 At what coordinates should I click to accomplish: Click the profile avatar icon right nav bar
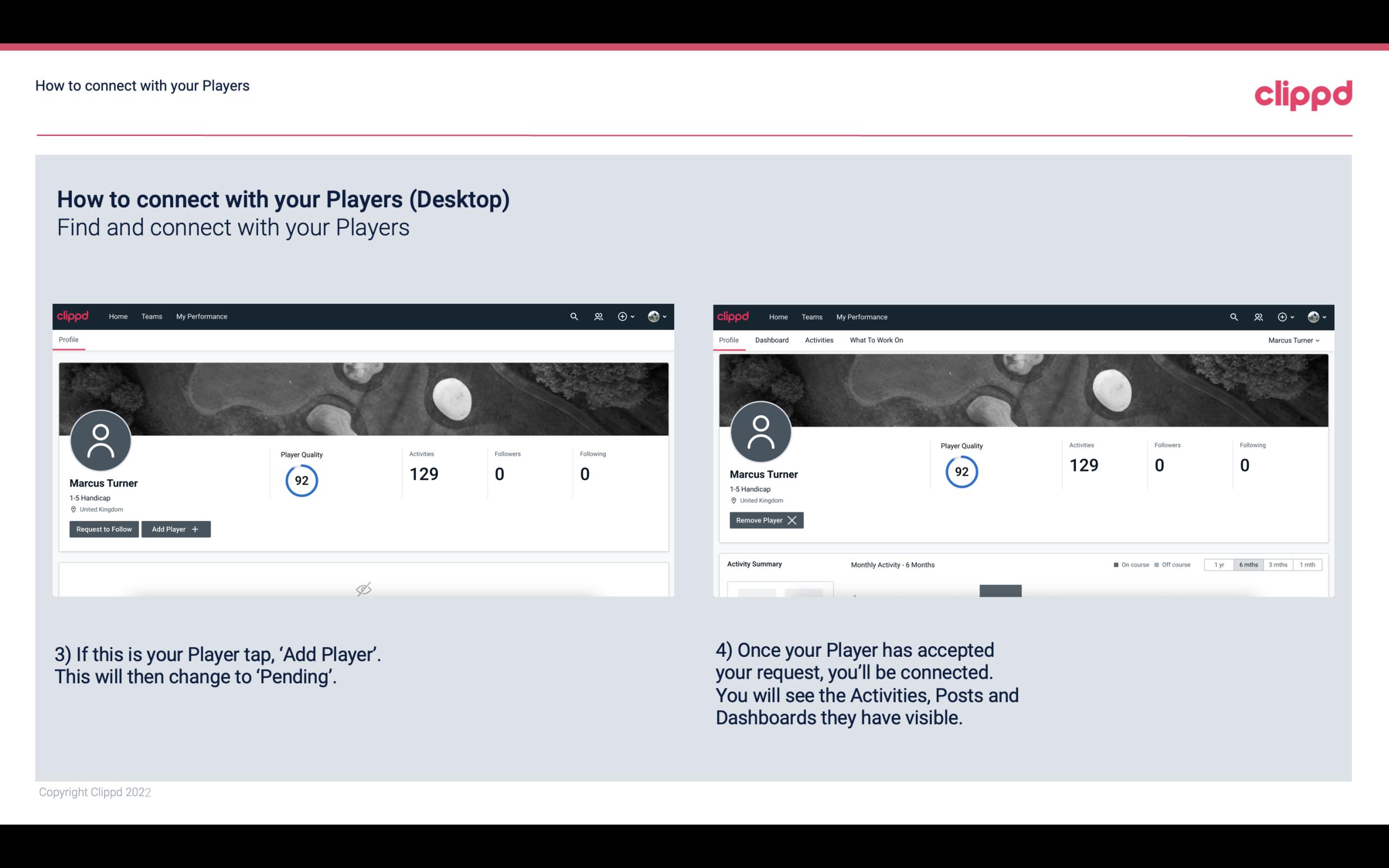tap(653, 316)
